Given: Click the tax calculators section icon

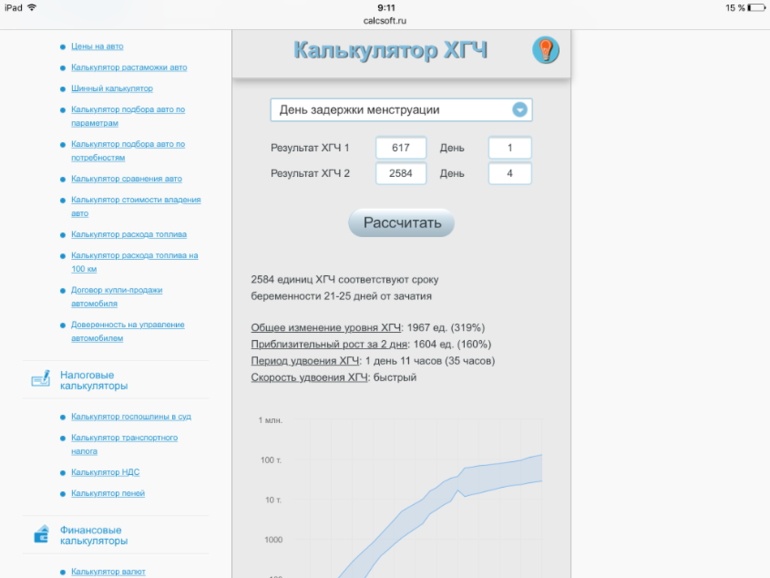Looking at the screenshot, I should [41, 380].
